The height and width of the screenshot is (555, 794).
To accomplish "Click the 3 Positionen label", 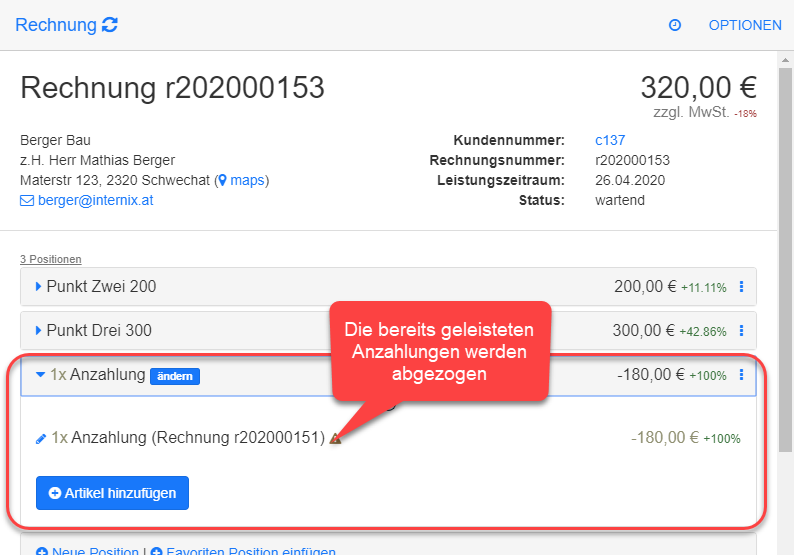I will (51, 259).
